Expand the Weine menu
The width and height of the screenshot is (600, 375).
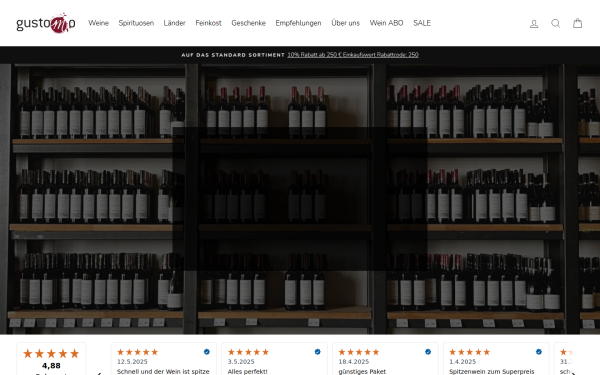coord(98,23)
